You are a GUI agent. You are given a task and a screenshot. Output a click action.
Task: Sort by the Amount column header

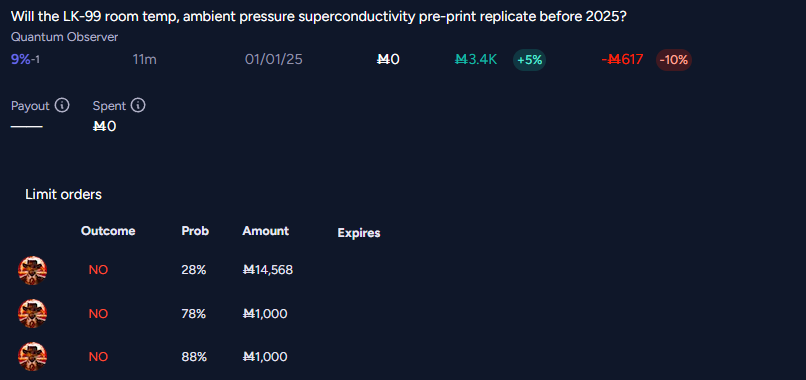point(266,231)
